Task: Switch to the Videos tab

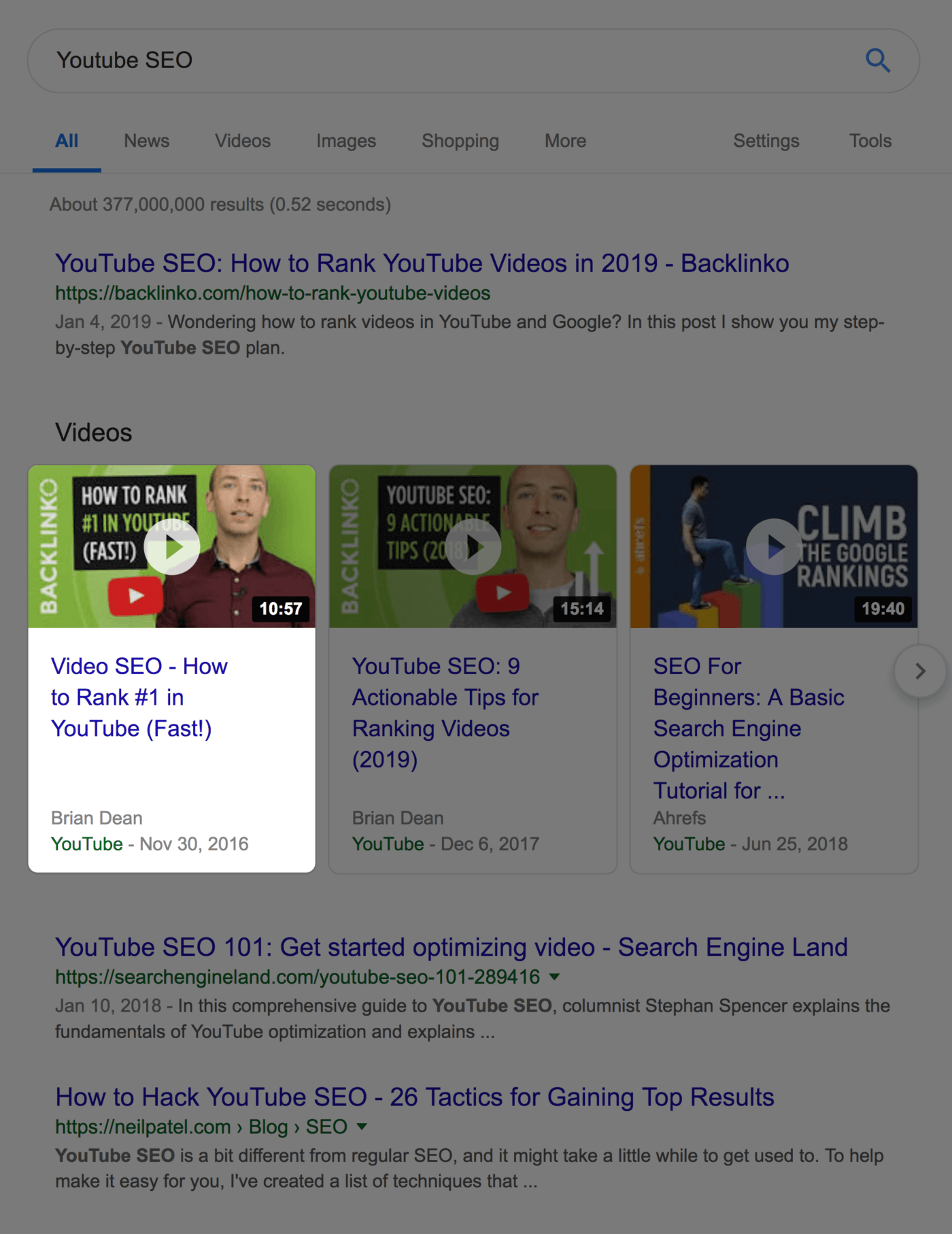Action: pyautogui.click(x=243, y=141)
